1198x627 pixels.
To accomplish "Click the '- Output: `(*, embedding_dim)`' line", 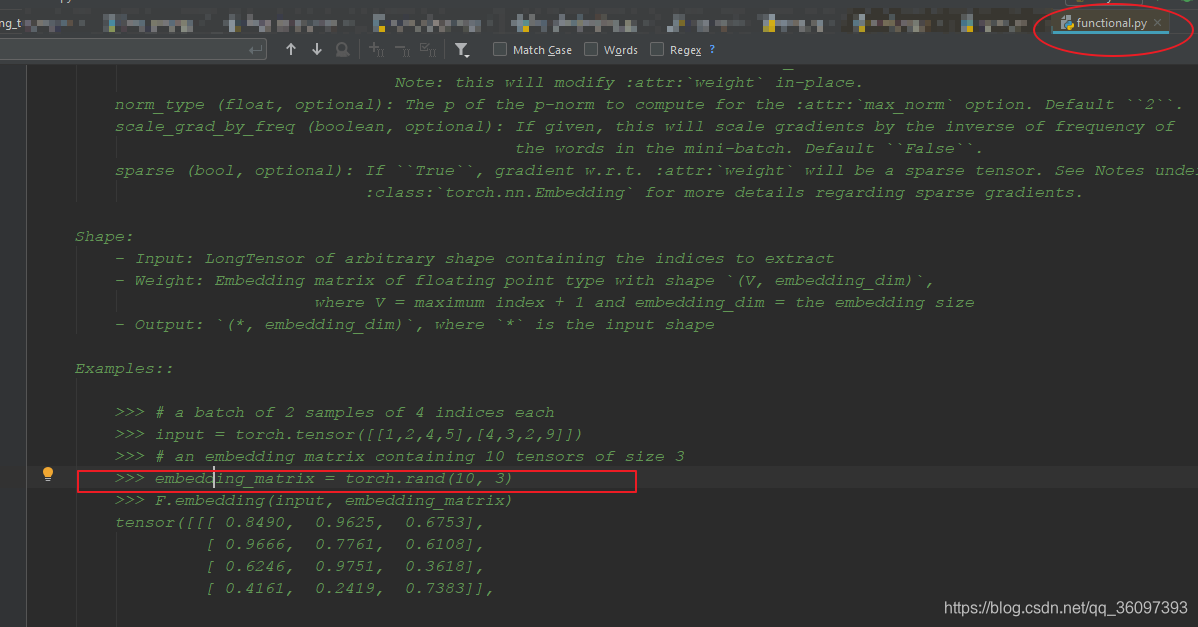I will coord(415,325).
